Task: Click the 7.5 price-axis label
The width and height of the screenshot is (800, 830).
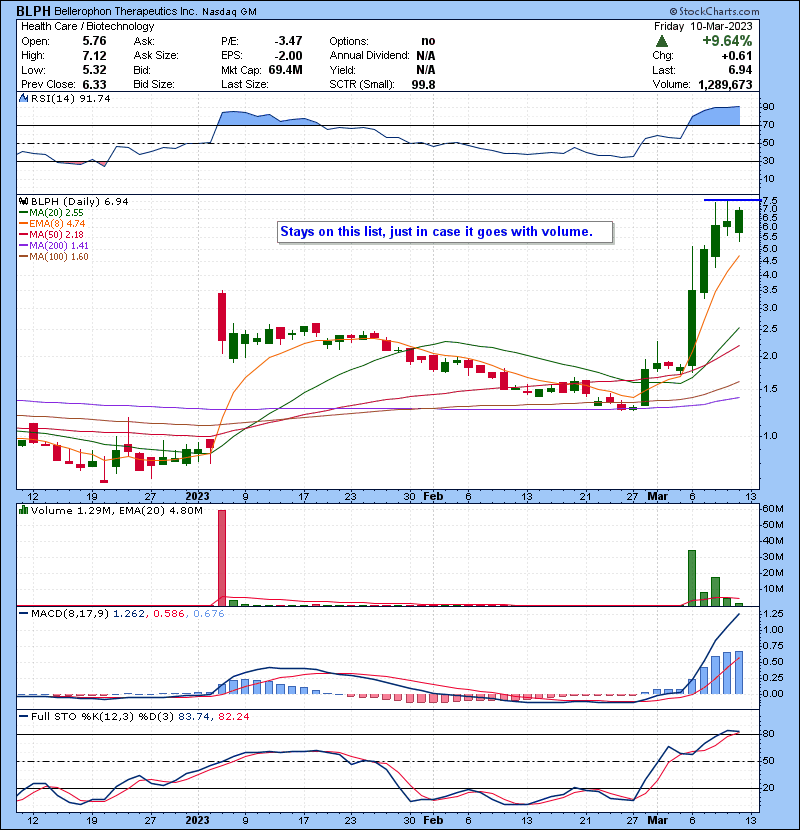Action: [770, 201]
